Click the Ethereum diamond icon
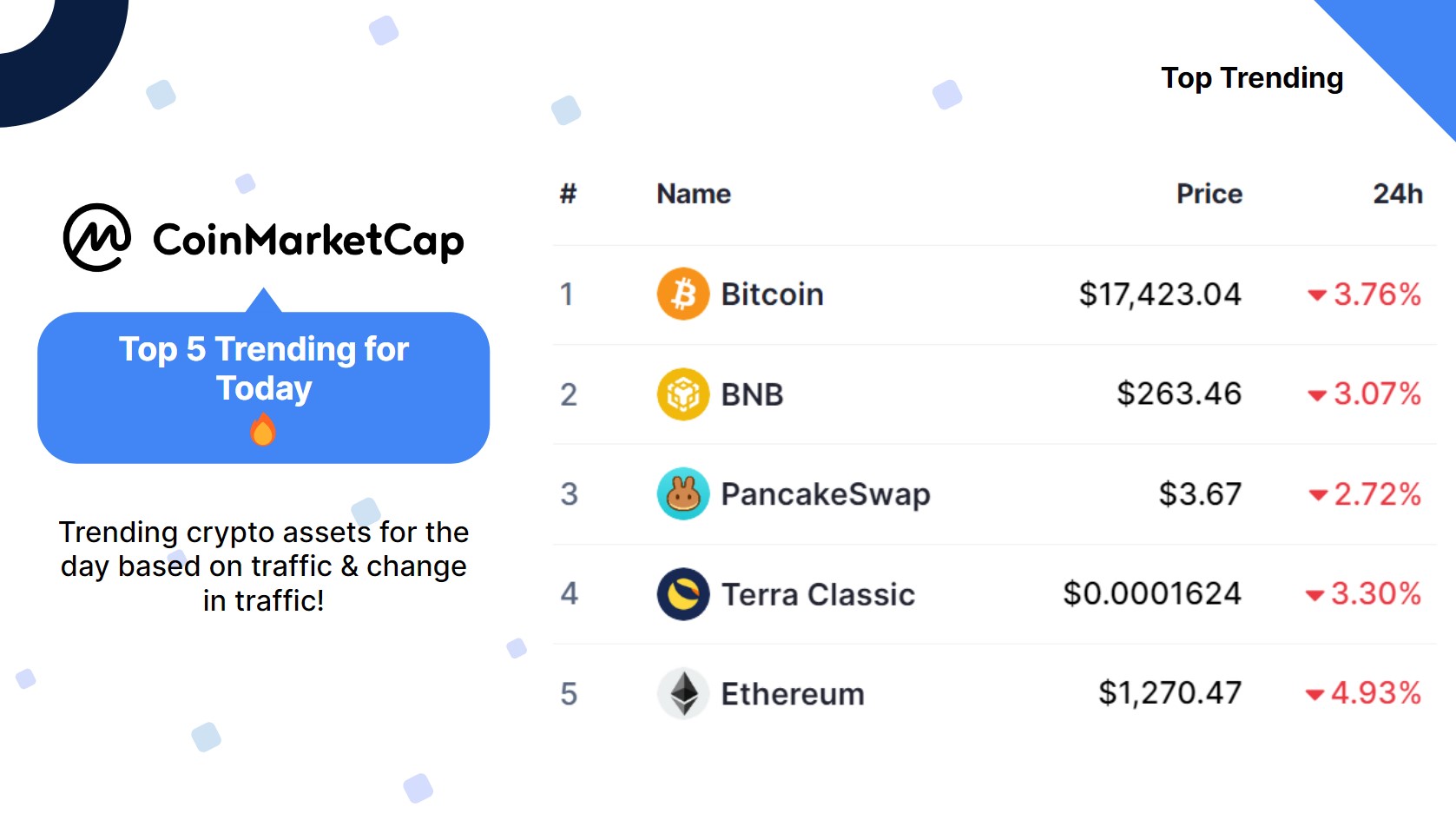The width and height of the screenshot is (1456, 814). coord(683,693)
